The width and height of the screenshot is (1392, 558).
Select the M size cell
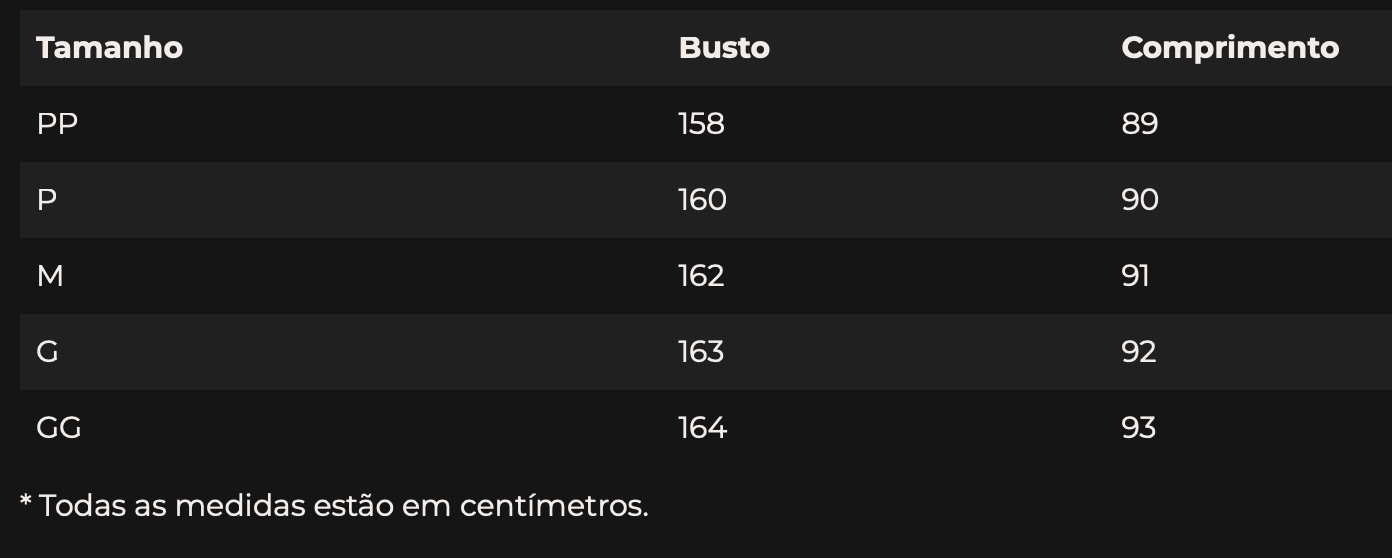50,276
